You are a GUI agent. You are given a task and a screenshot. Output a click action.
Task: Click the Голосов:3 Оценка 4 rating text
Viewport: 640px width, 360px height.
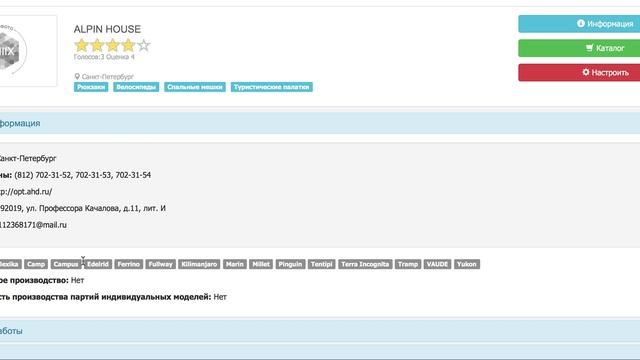(104, 57)
